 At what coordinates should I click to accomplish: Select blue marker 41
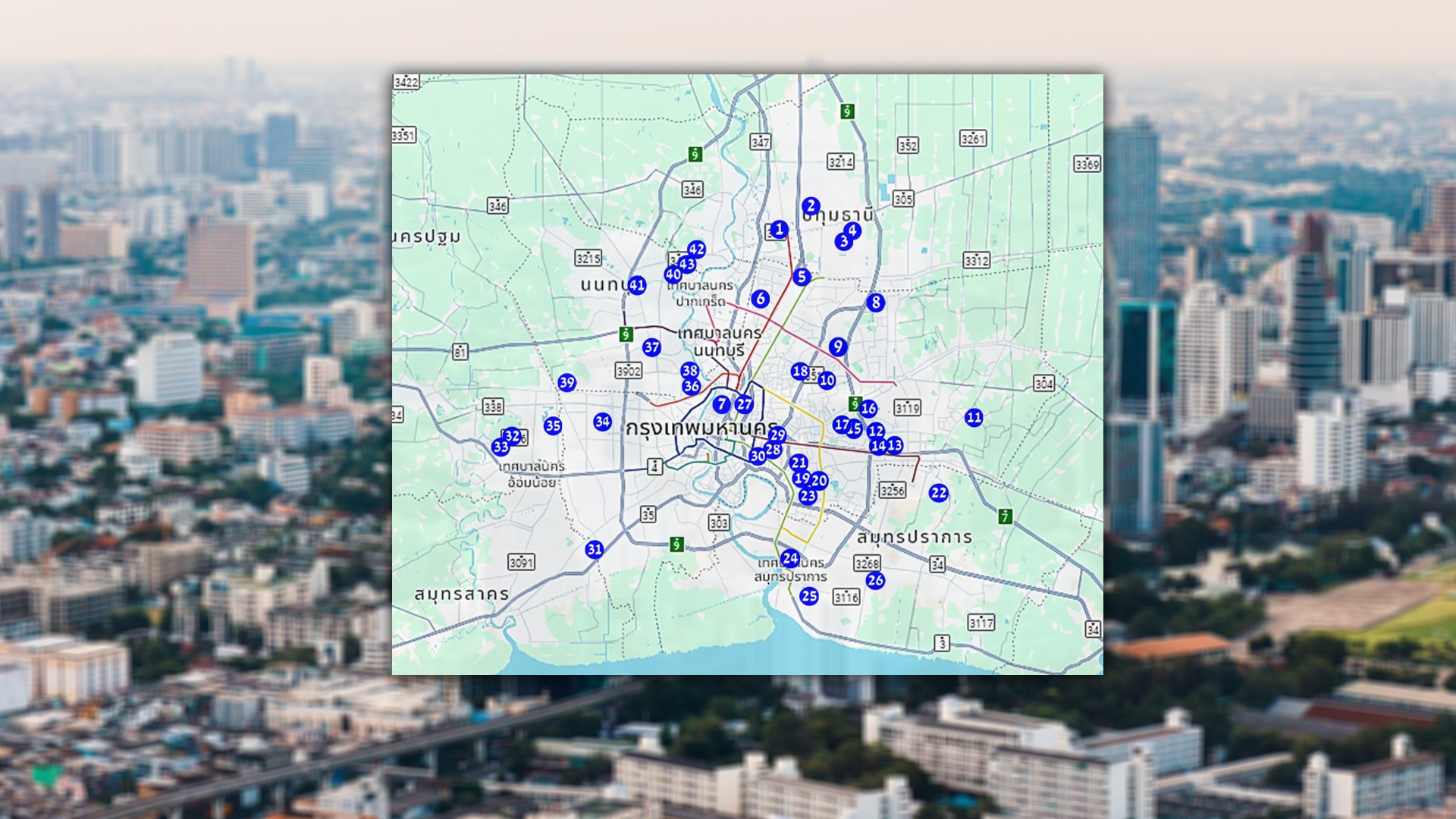click(637, 285)
